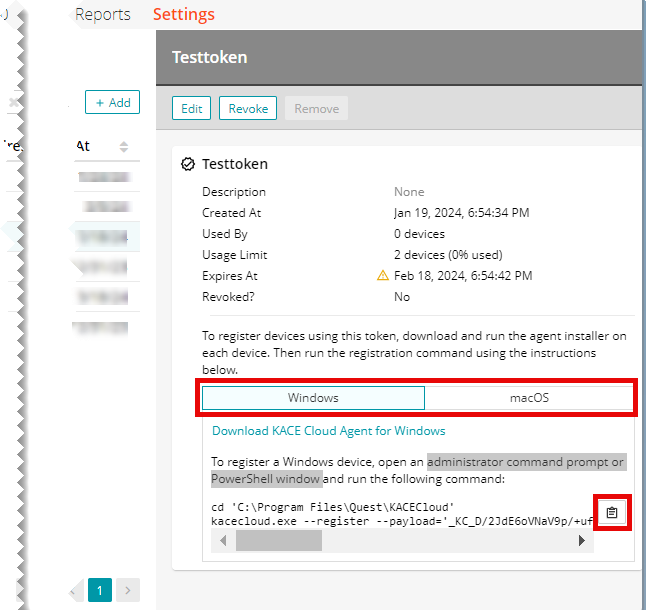Open the Reports menu item
The image size is (646, 610).
pos(103,14)
